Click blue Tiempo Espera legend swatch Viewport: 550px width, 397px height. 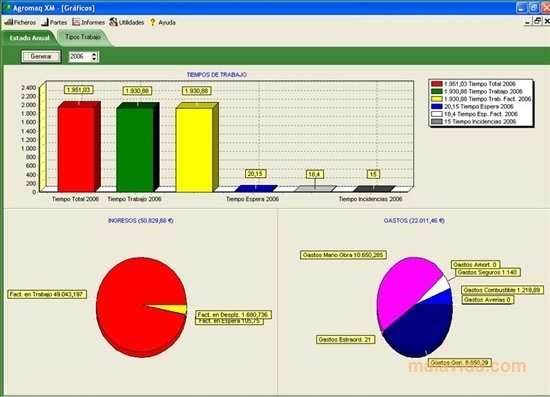point(437,106)
